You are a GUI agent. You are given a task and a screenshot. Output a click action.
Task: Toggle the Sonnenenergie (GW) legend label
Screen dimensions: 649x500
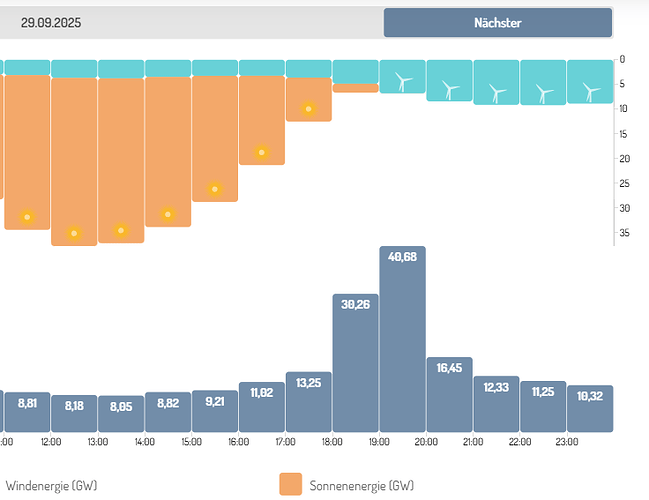point(360,486)
